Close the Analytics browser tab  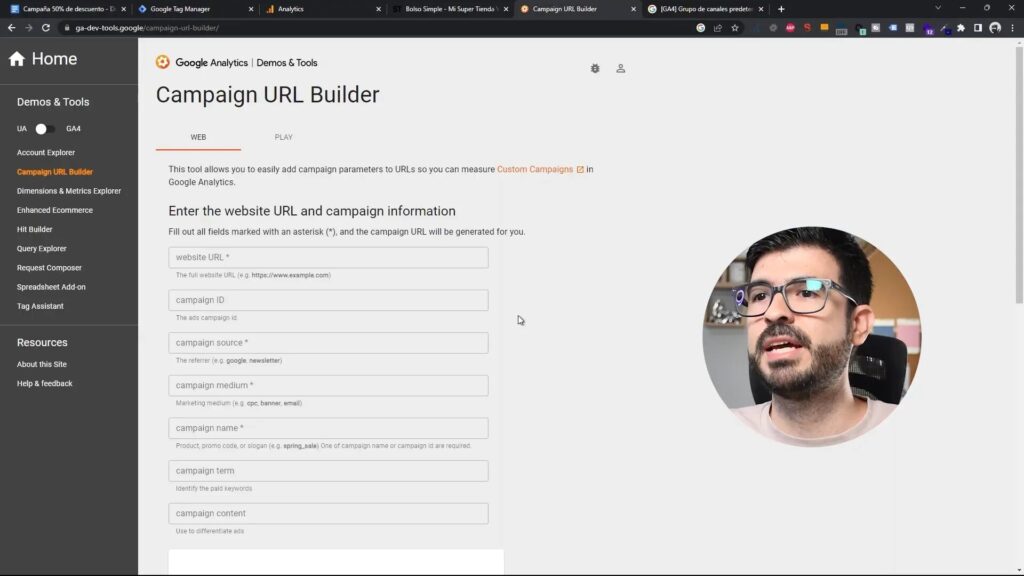(x=378, y=9)
